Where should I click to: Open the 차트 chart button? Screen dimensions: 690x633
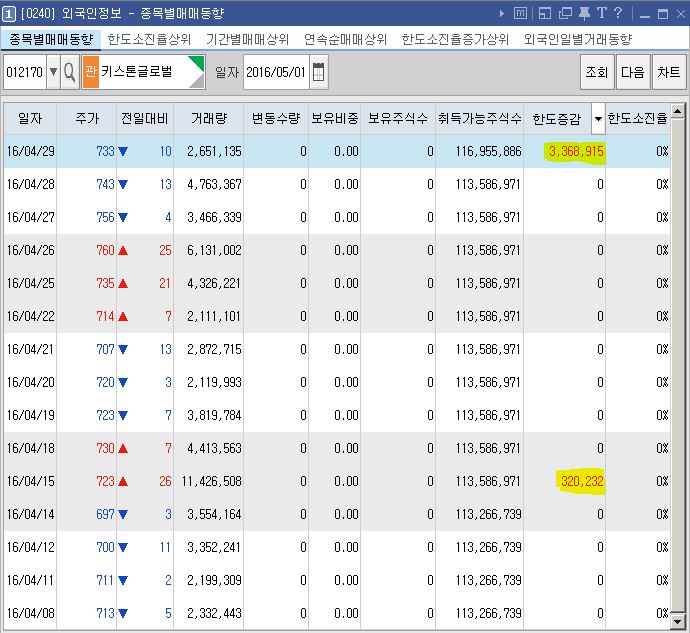pyautogui.click(x=668, y=72)
